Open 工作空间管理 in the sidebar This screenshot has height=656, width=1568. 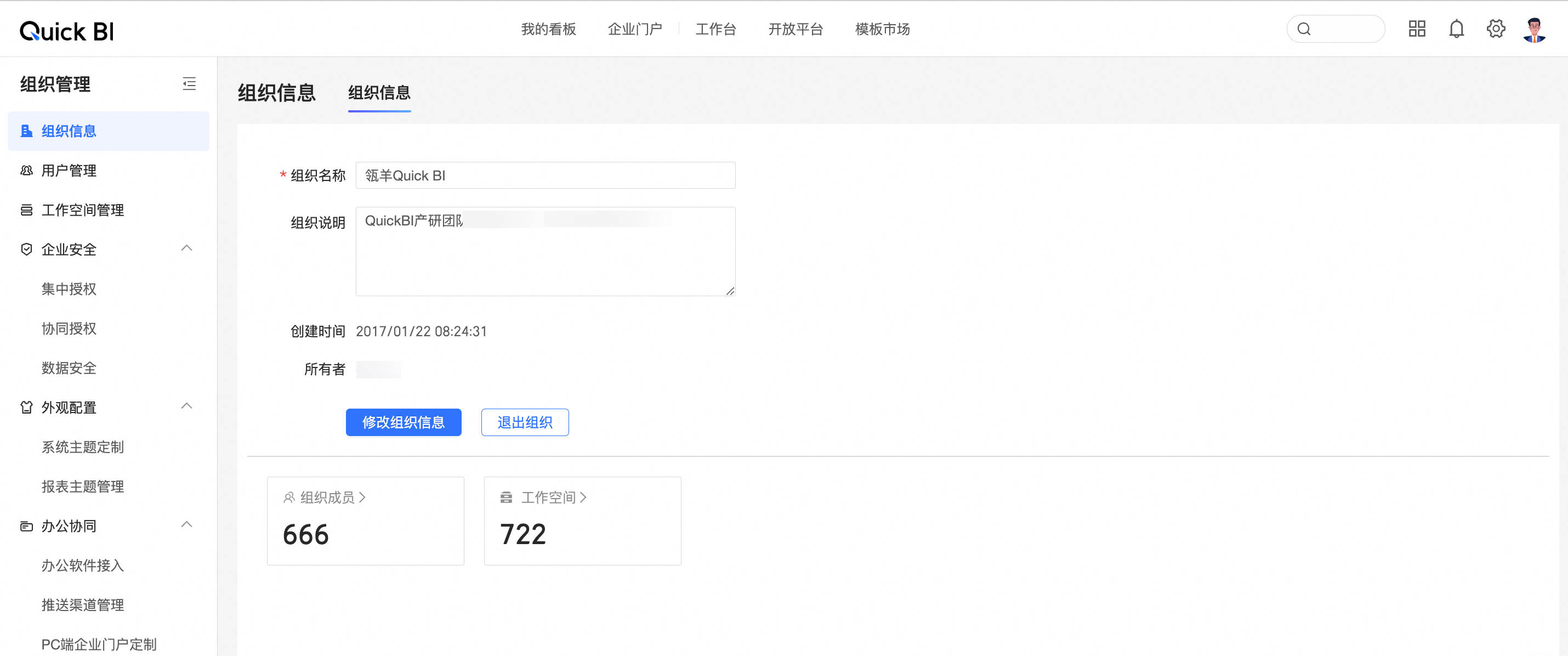(82, 210)
